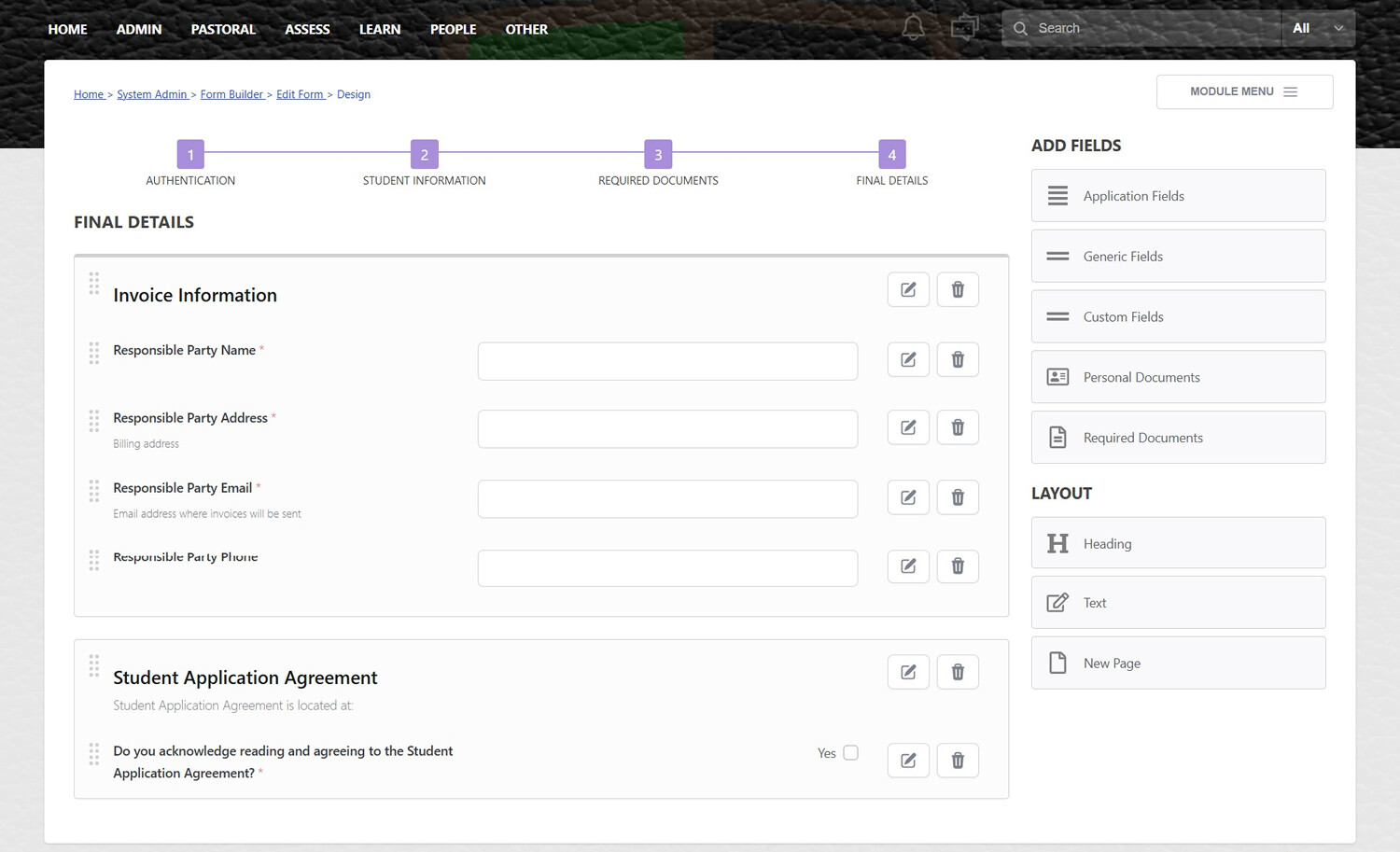
Task: Delete the Responsible Party Phone field
Action: 958,566
